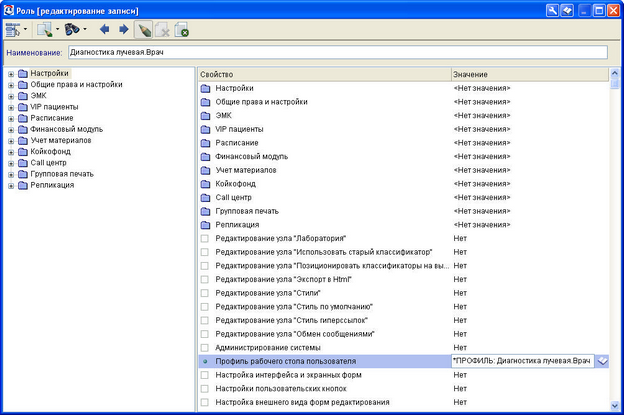The image size is (624, 415).
Task: Click the ЭМК folder icon in property list
Action: 205,116
